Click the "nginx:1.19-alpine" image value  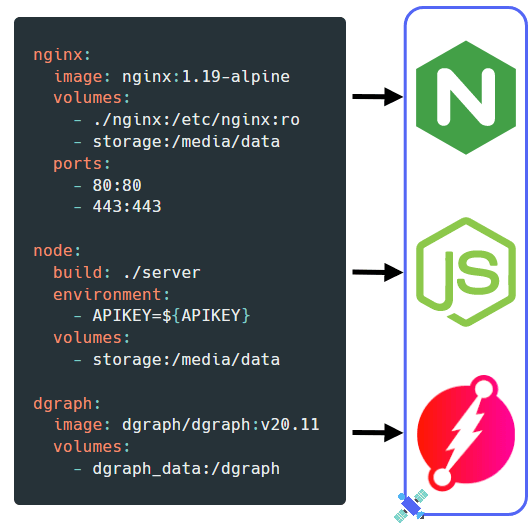click(206, 77)
